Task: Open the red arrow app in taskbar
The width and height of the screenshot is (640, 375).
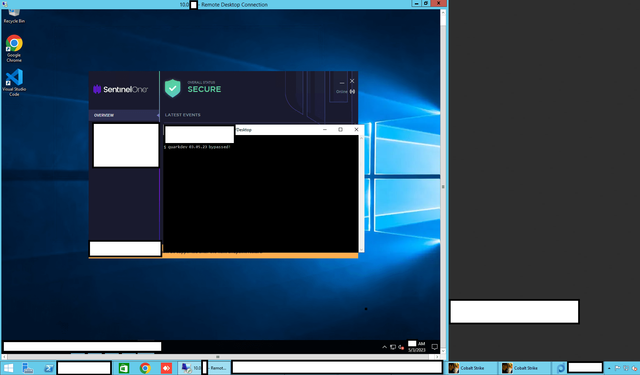Action: 166,368
